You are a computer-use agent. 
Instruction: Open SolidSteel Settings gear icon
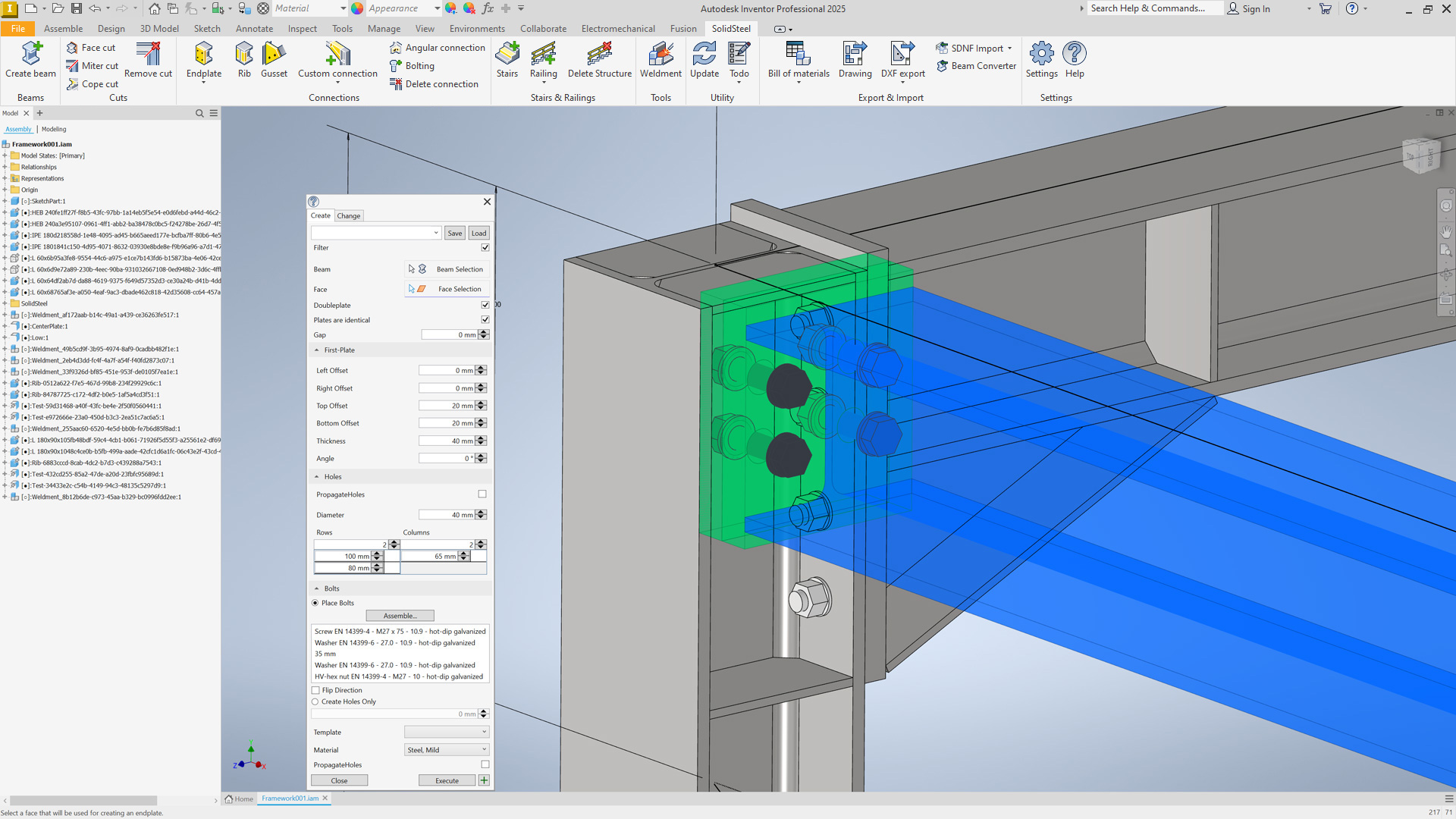pyautogui.click(x=1041, y=55)
